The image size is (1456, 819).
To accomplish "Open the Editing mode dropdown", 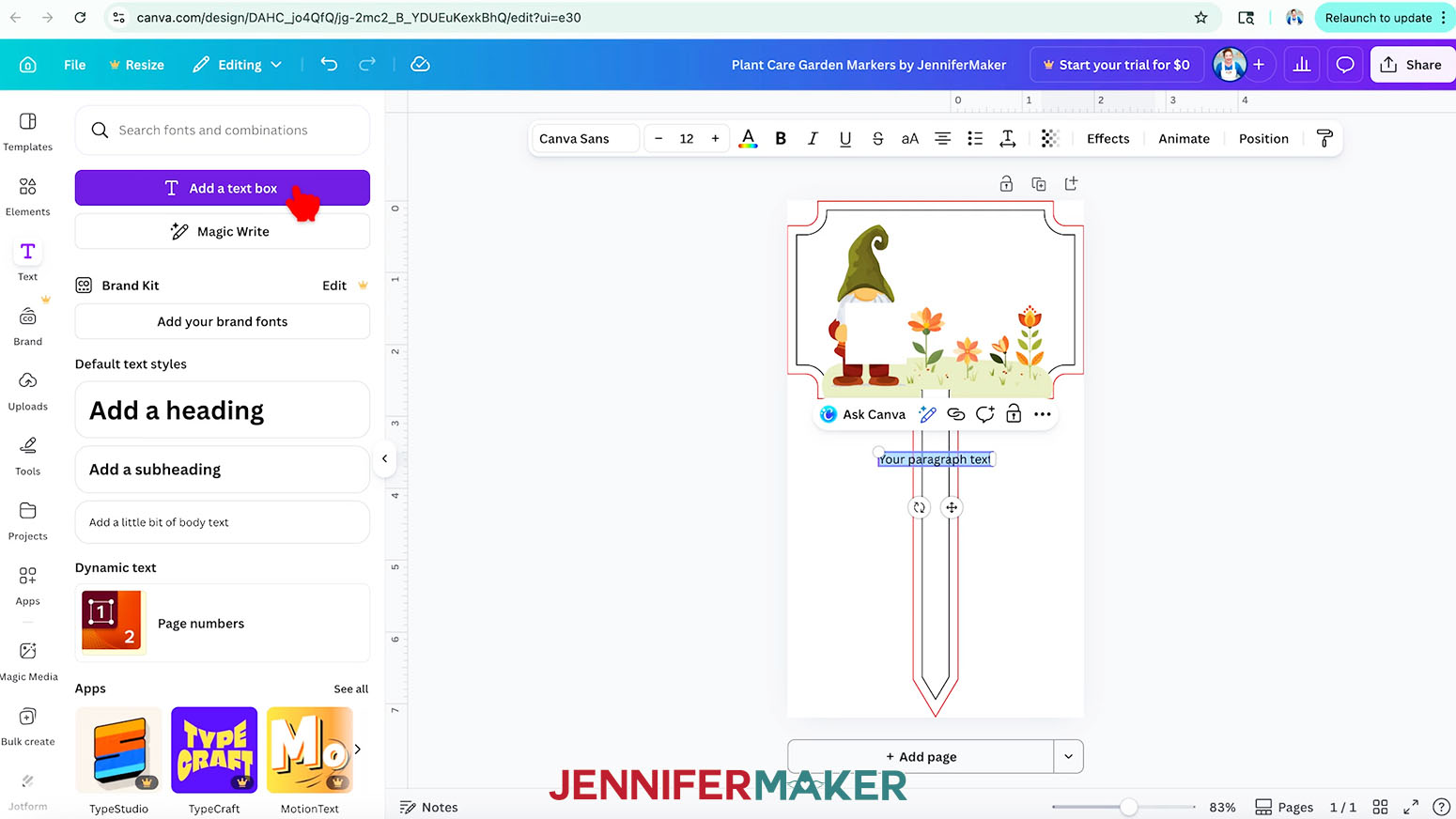I will click(238, 65).
